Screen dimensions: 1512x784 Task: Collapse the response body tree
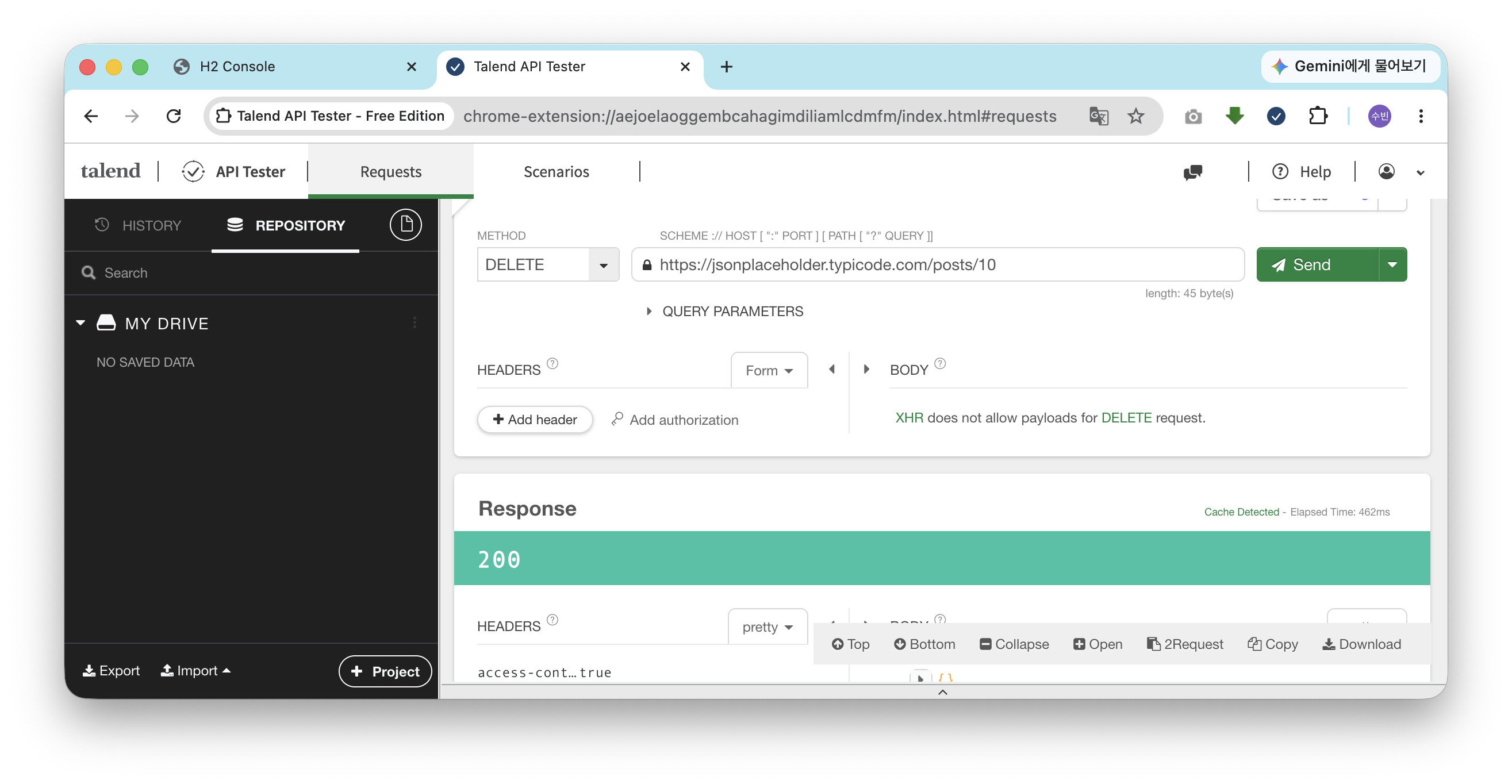click(x=1014, y=644)
